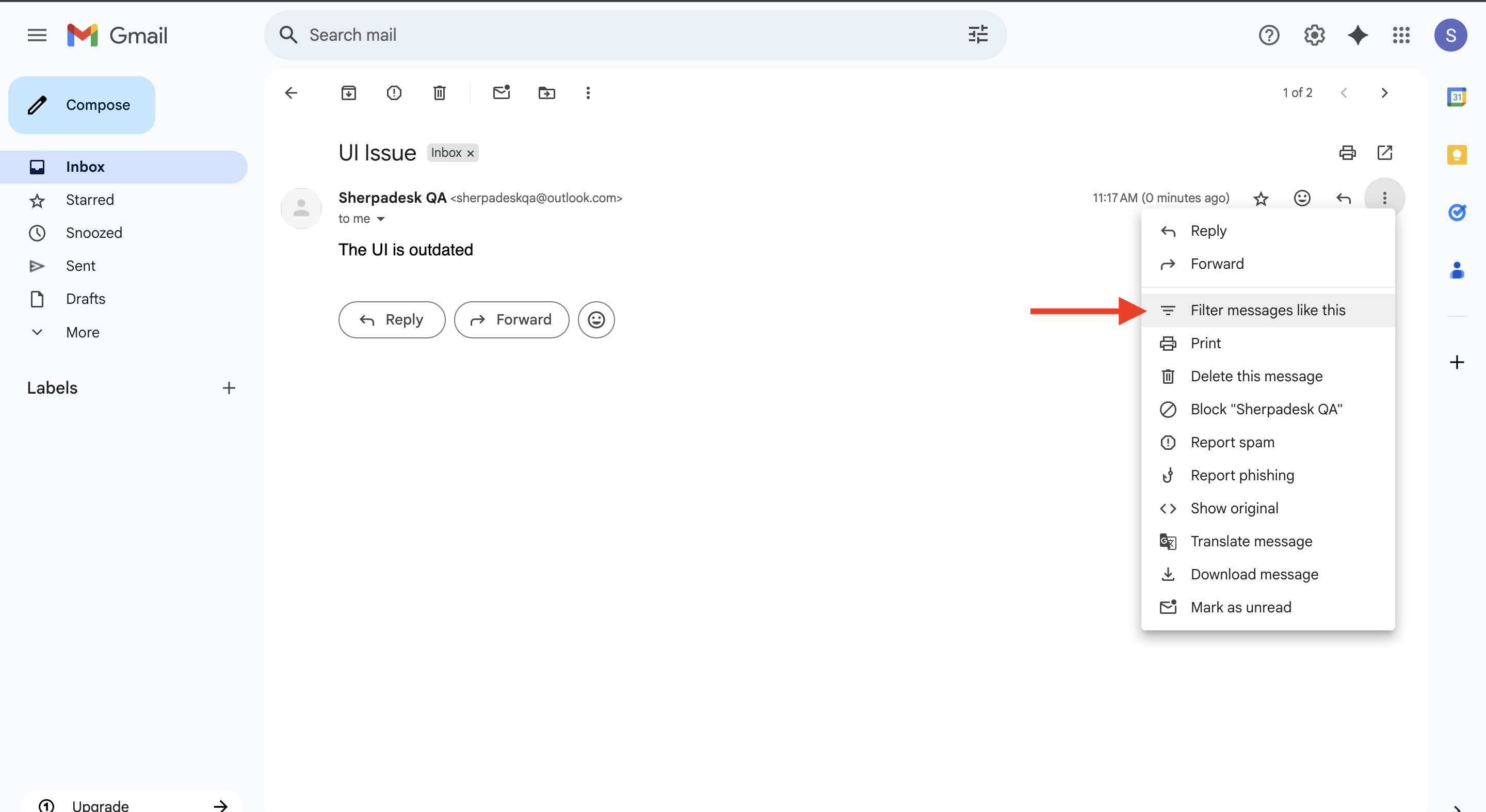Open Google apps grid
Viewport: 1486px width, 812px height.
(x=1401, y=35)
